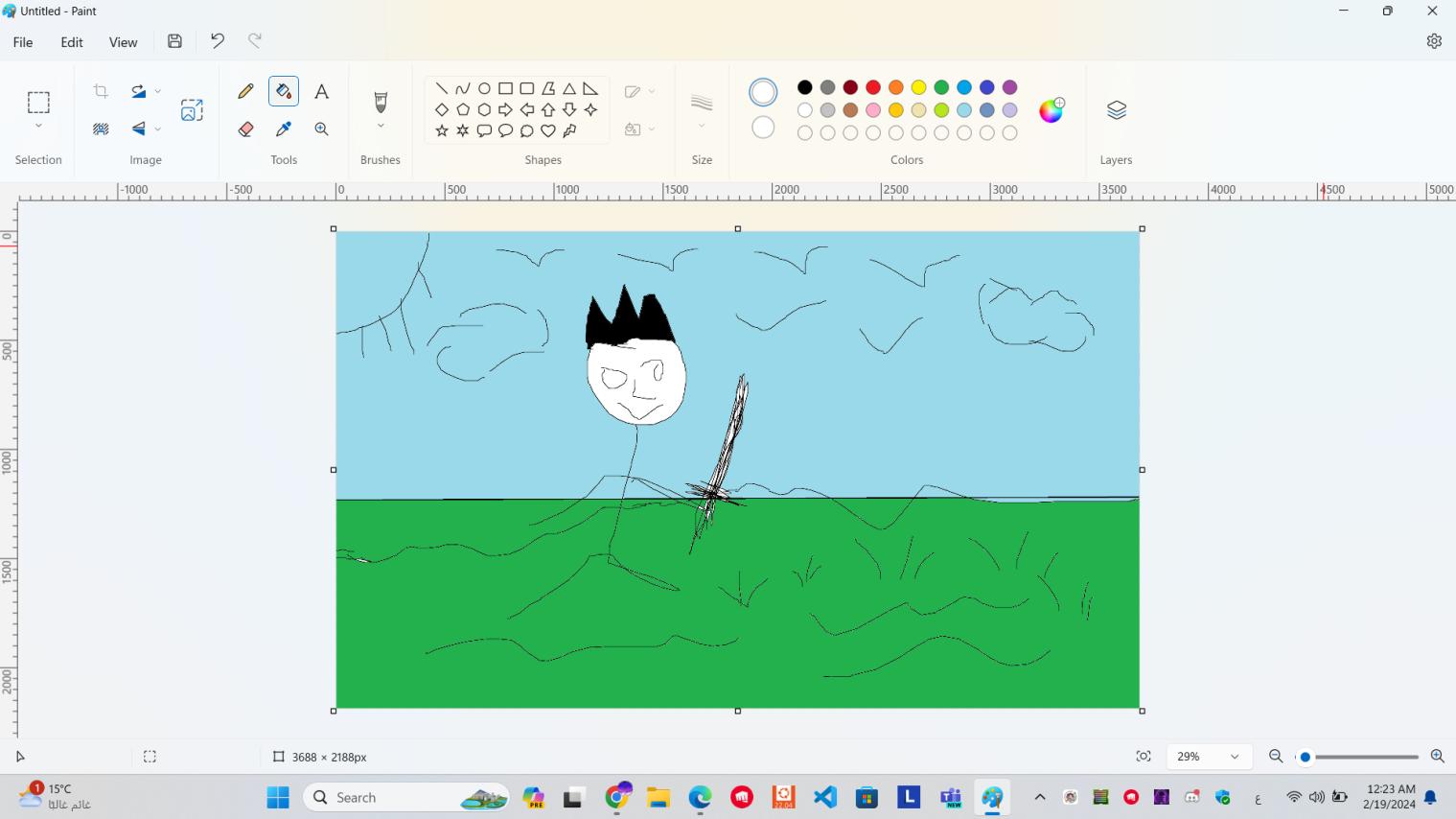Image resolution: width=1456 pixels, height=819 pixels.
Task: Expand the Brushes dropdown
Action: coord(381,125)
